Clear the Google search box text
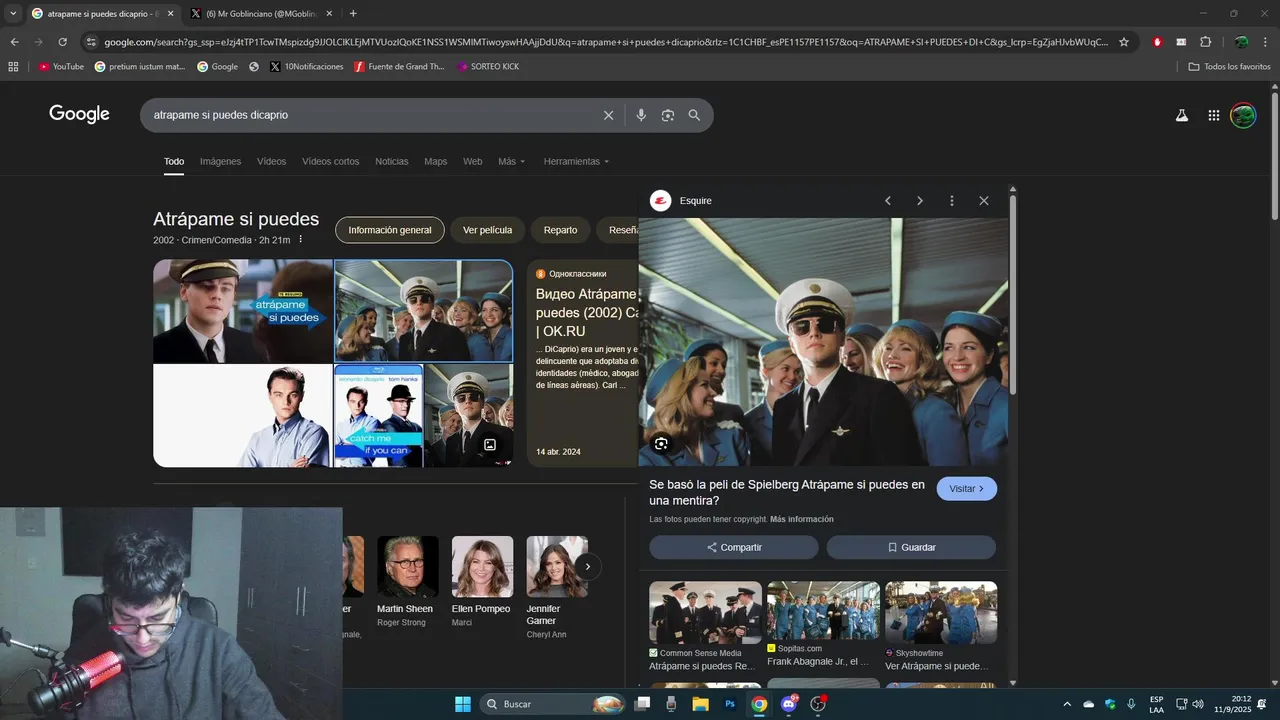Image resolution: width=1280 pixels, height=720 pixels. click(x=608, y=115)
